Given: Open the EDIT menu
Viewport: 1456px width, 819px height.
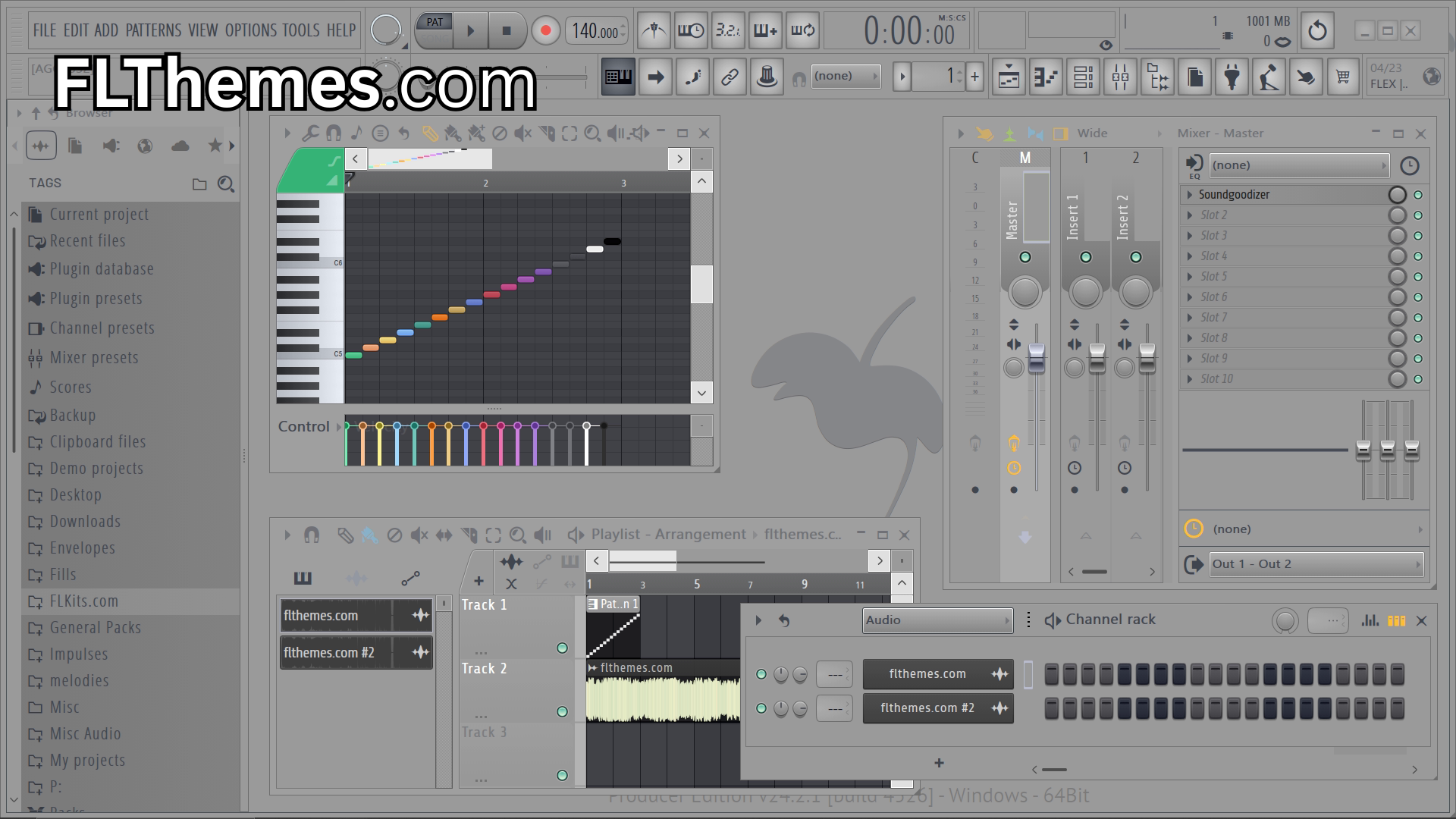Looking at the screenshot, I should (x=76, y=30).
